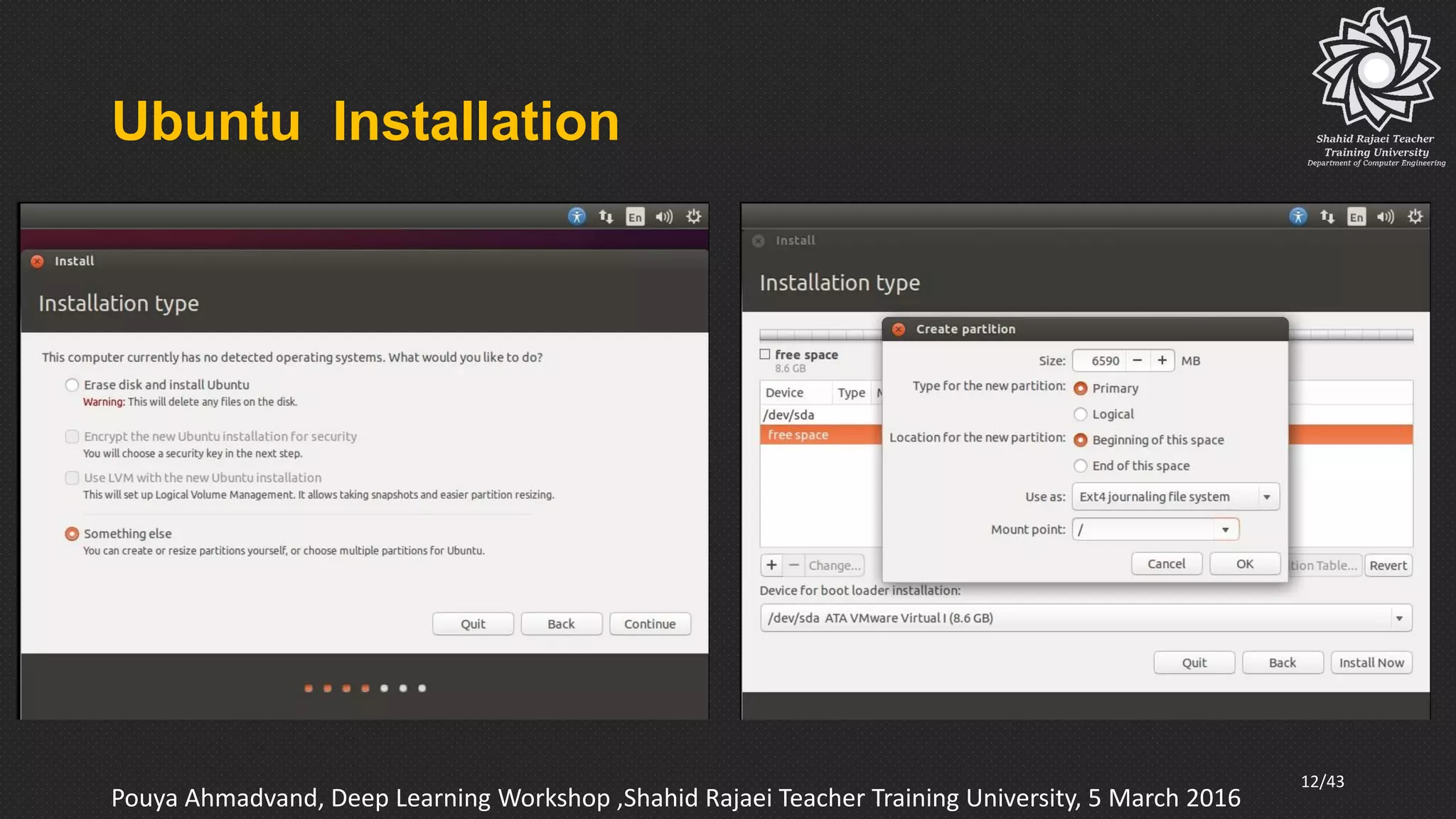The width and height of the screenshot is (1456, 819).
Task: Click network arrows indicator in right window
Action: point(1327,216)
